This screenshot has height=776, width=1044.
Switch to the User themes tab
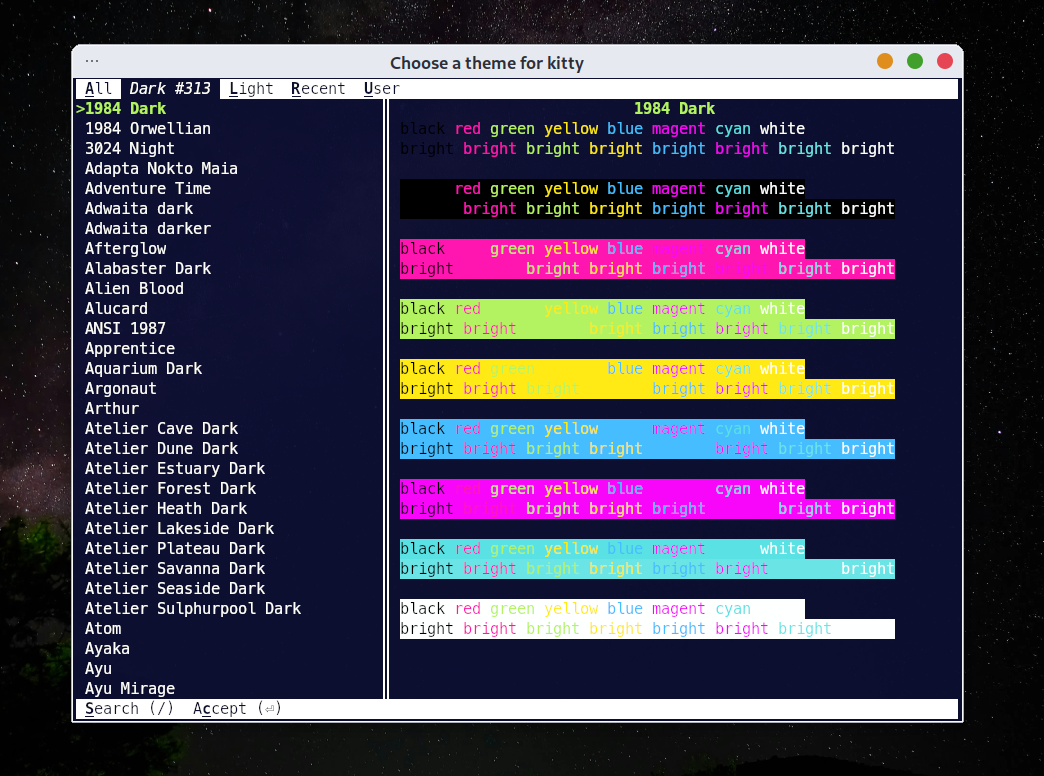pyautogui.click(x=382, y=89)
